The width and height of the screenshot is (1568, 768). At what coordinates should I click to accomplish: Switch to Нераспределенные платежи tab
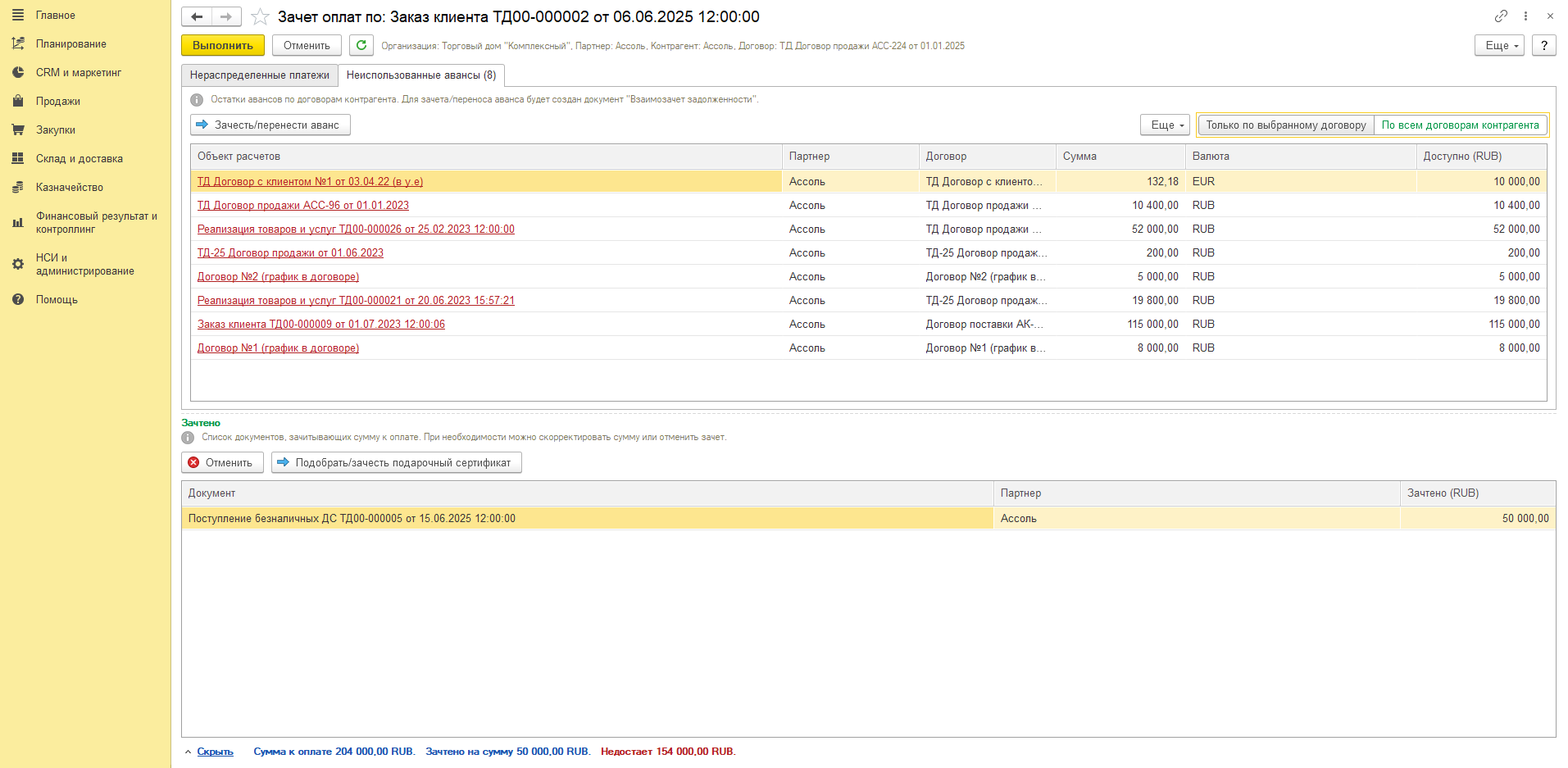tap(260, 75)
